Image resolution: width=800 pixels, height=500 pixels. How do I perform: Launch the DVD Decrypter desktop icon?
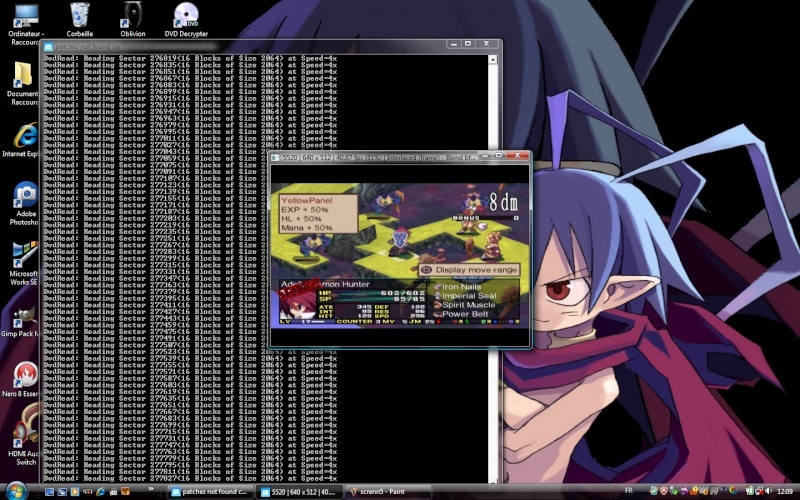[186, 20]
